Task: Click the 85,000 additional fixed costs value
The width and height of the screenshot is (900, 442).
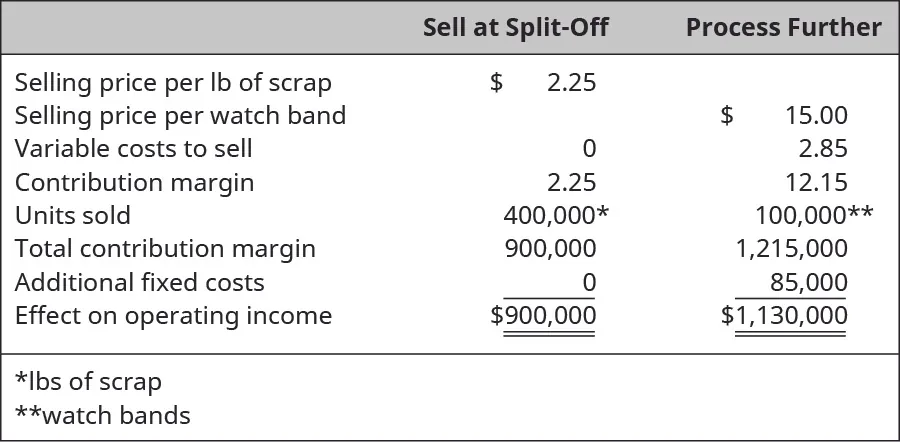Action: pyautogui.click(x=808, y=283)
